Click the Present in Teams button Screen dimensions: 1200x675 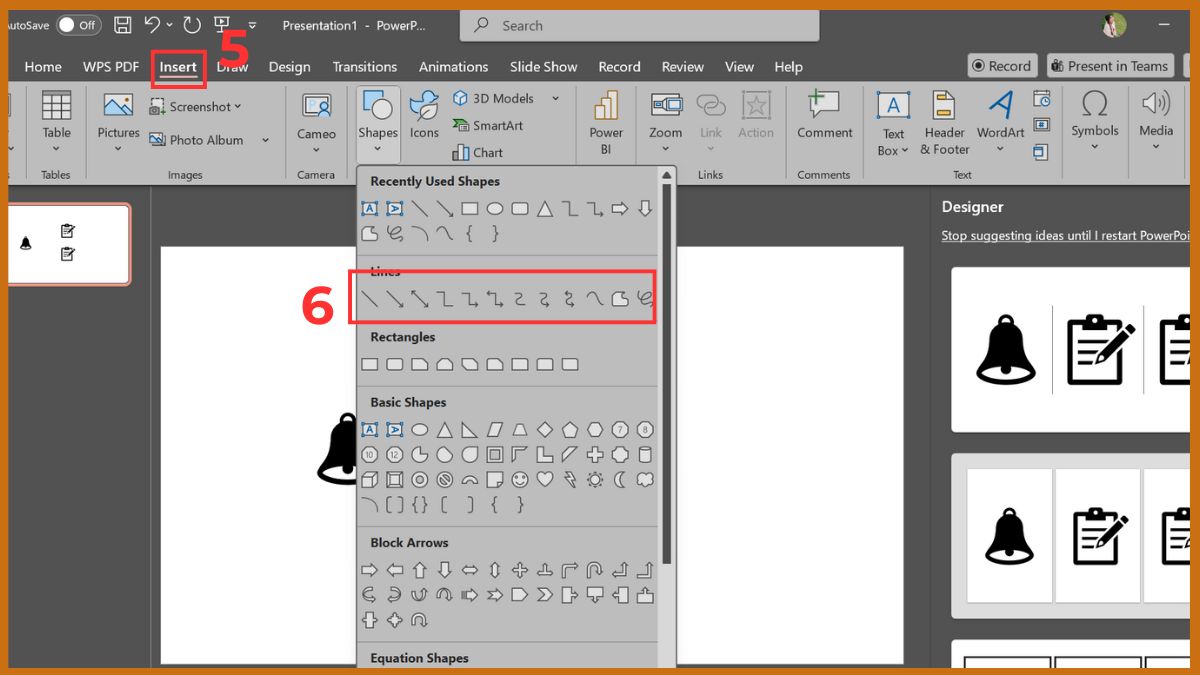tap(1110, 65)
